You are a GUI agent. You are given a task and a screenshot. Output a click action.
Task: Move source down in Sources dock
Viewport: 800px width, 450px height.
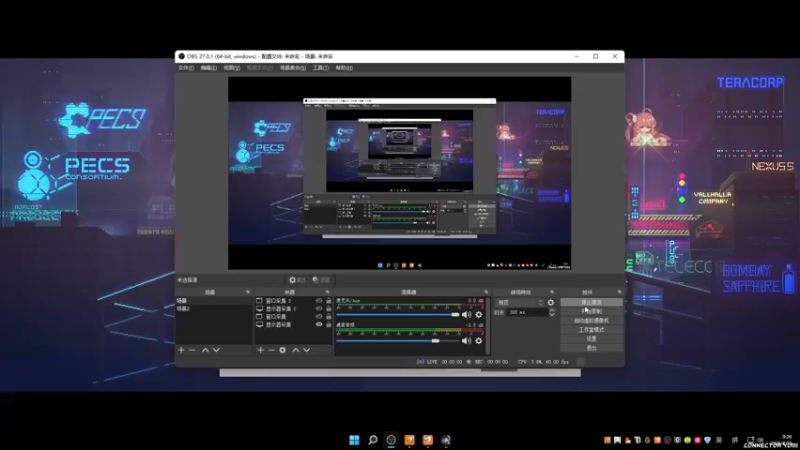click(307, 350)
